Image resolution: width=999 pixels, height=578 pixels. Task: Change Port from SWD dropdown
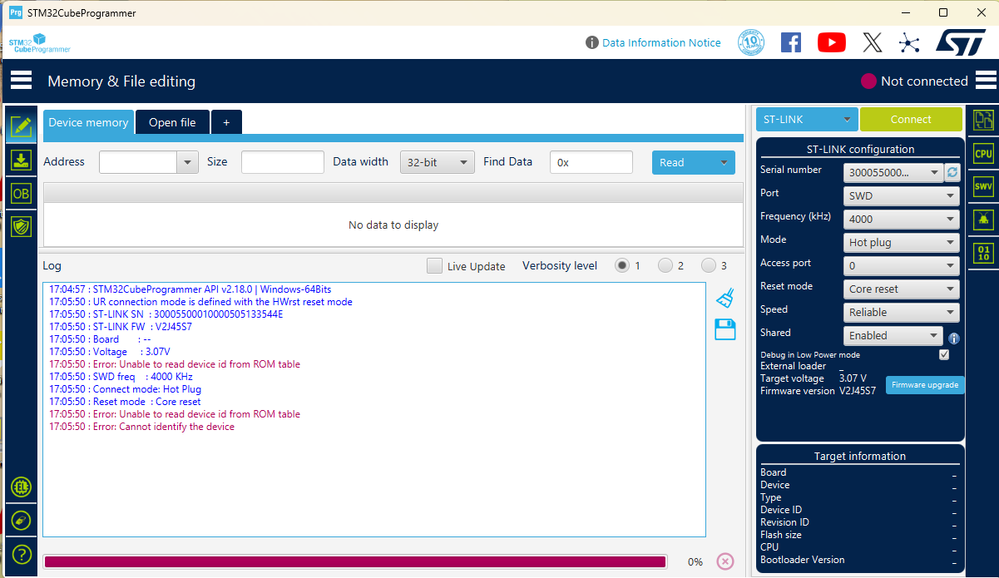click(x=900, y=195)
